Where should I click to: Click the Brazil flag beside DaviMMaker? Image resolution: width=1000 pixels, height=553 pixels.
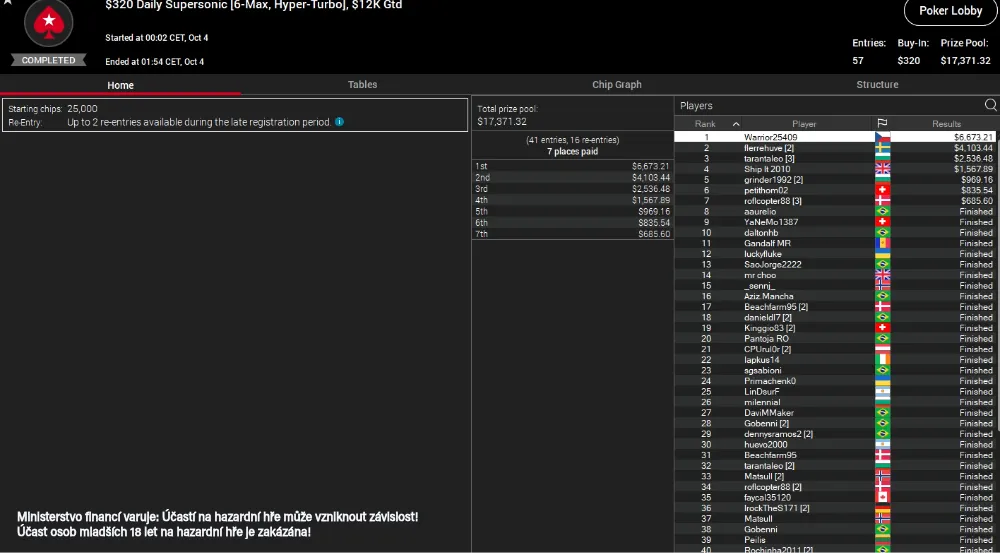pos(883,413)
